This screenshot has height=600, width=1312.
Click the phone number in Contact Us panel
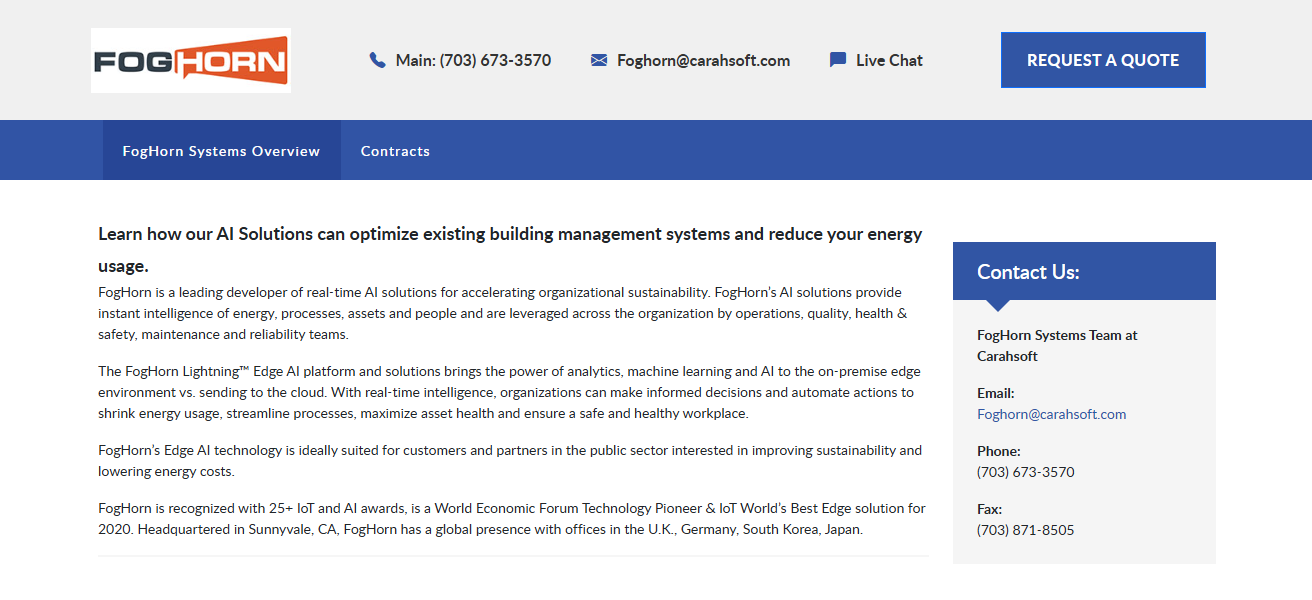click(x=1025, y=472)
